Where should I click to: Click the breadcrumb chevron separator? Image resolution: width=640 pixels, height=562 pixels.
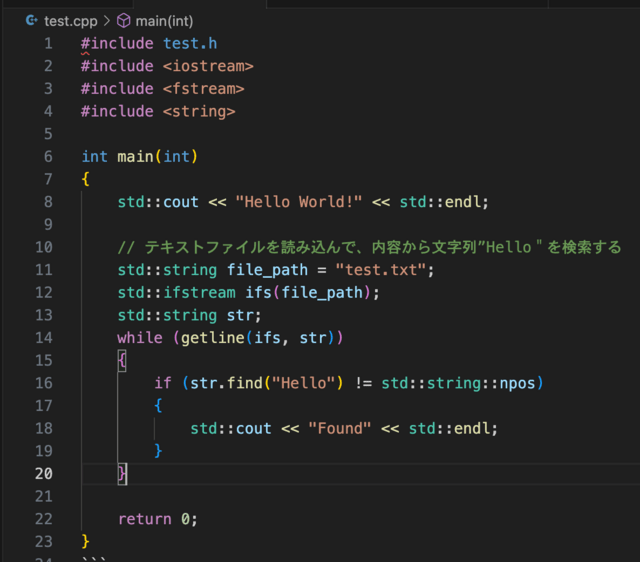pos(106,20)
